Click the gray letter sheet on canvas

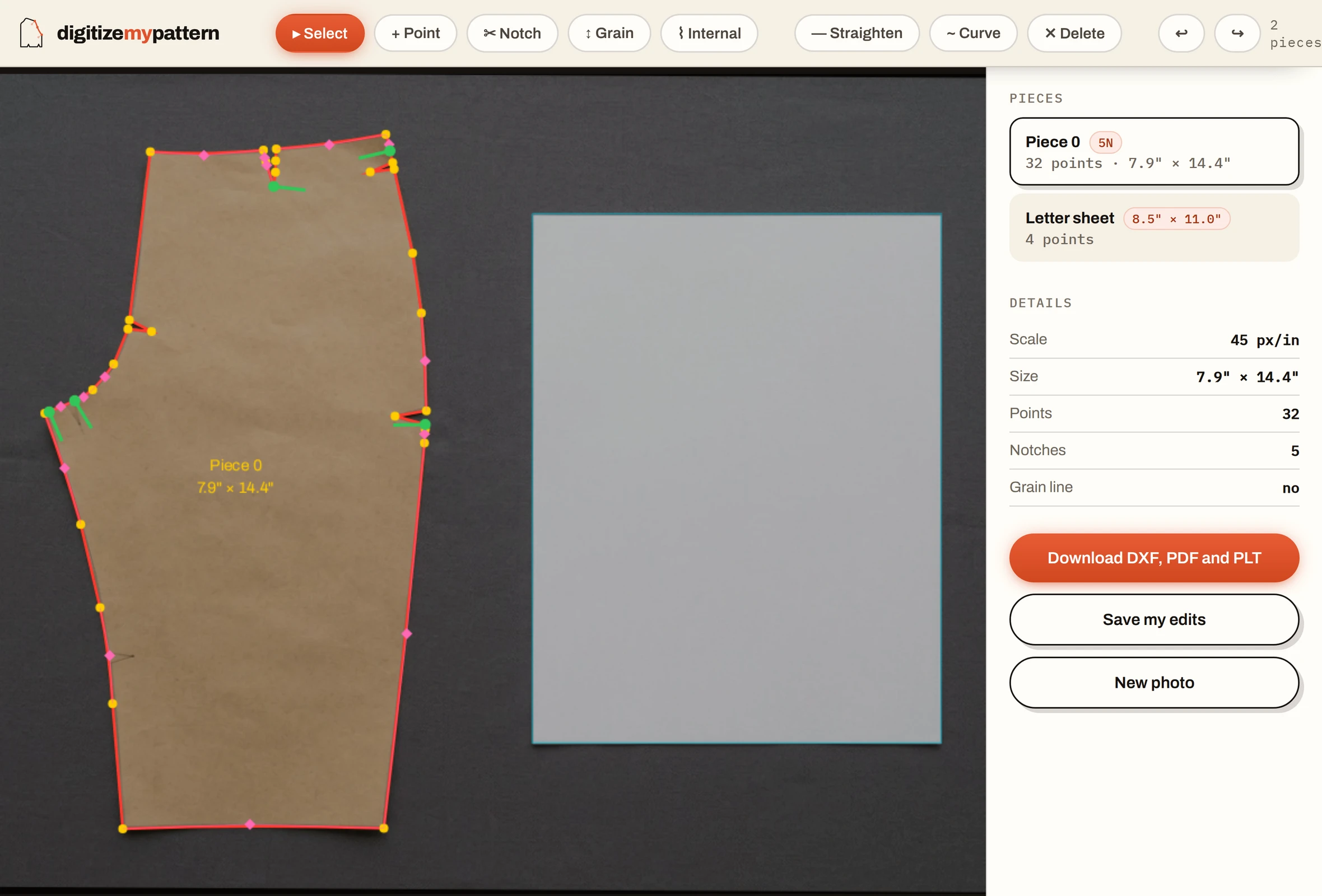[736, 478]
